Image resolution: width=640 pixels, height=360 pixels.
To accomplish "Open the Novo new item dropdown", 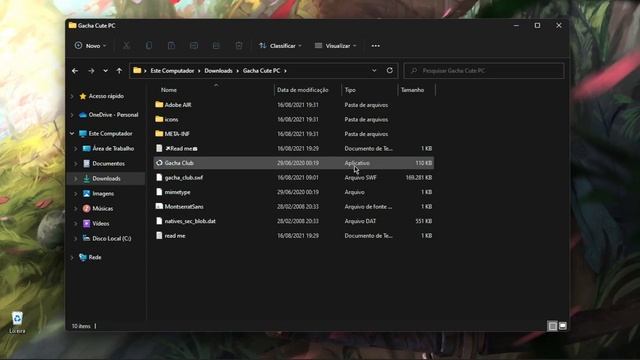I will point(90,46).
